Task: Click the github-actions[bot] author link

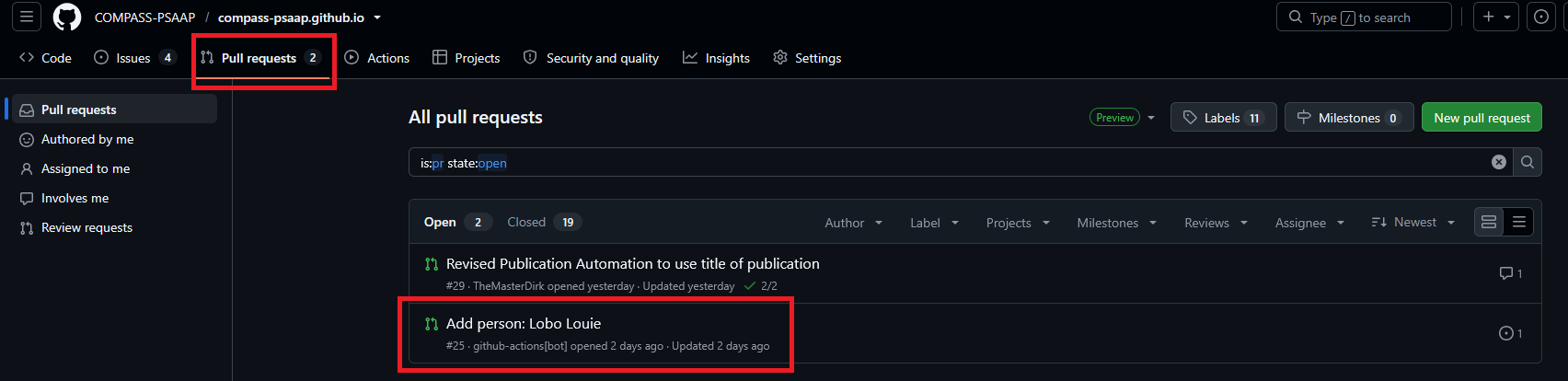Action: (x=520, y=346)
